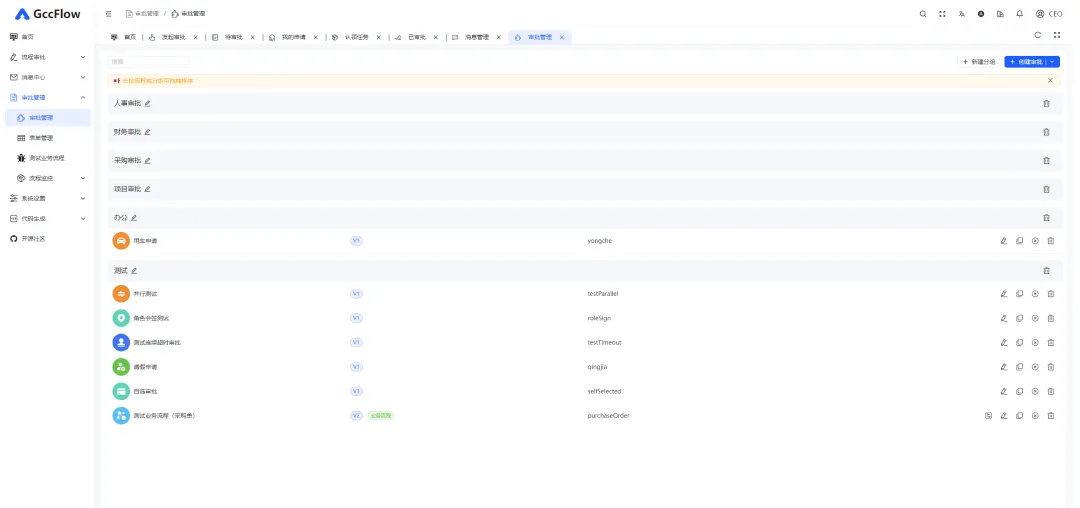
Task: Open the dropdown arrow on 创建审批 button
Action: 1052,62
